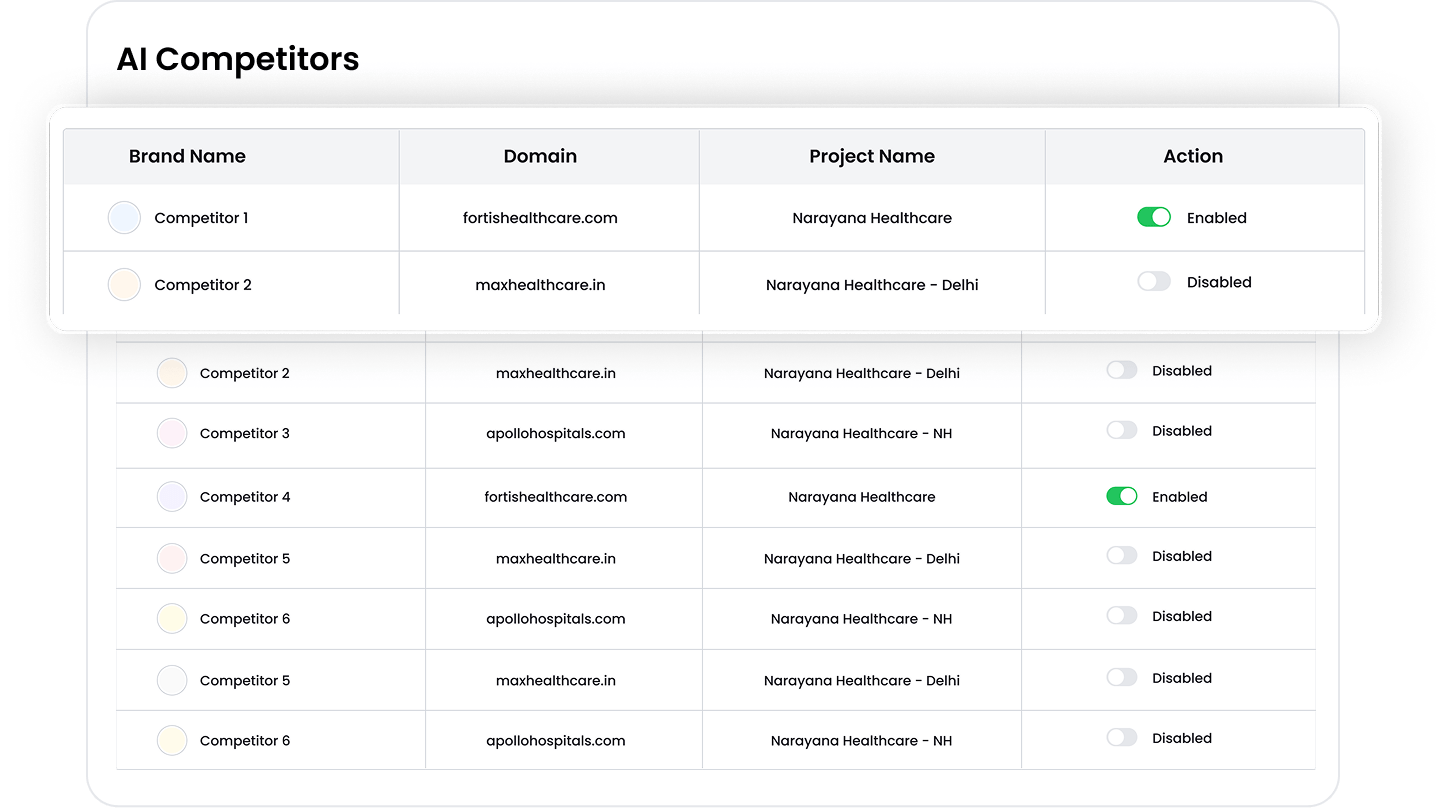This screenshot has width=1444, height=808.
Task: Disable the Competitor 1 enabled toggle
Action: coord(1153,218)
